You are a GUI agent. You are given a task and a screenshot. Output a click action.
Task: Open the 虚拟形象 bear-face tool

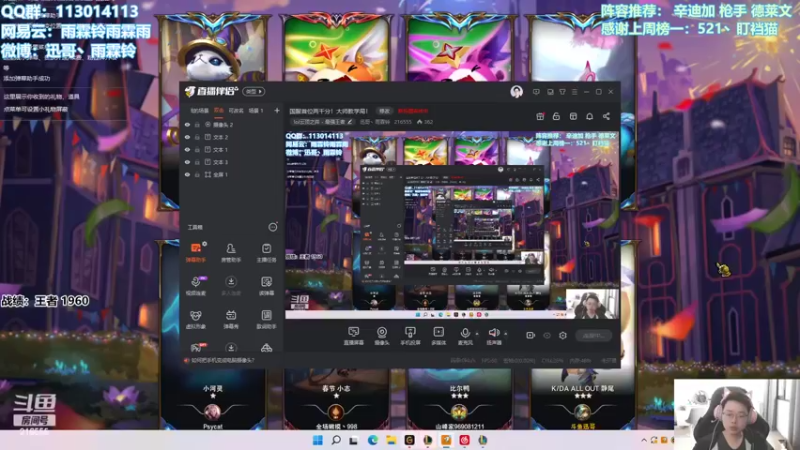click(195, 319)
